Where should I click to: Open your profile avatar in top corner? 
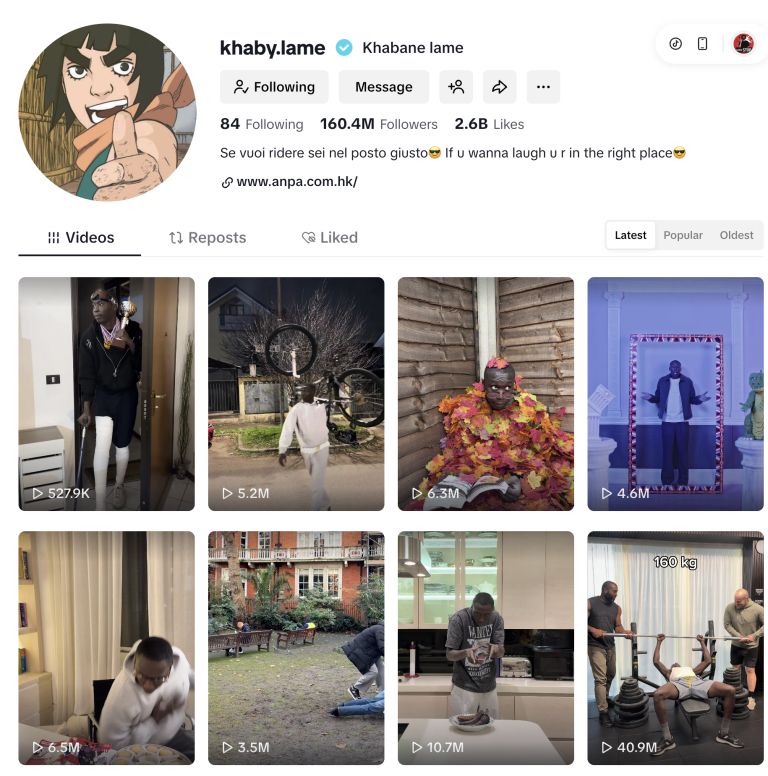click(743, 44)
